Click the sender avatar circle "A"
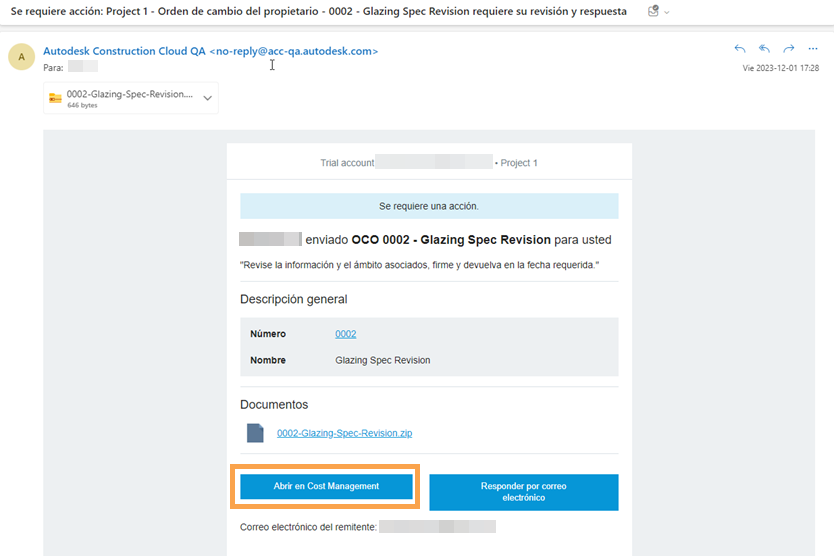The width and height of the screenshot is (834, 556). pyautogui.click(x=22, y=57)
